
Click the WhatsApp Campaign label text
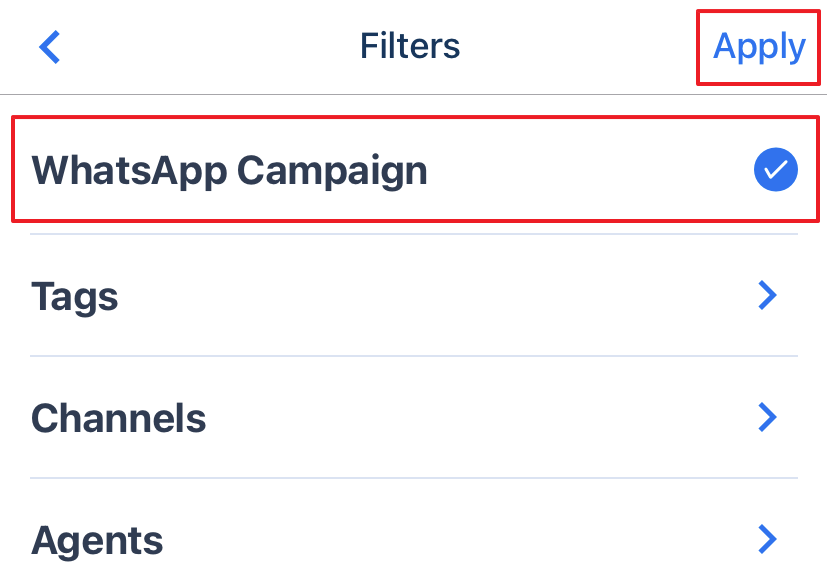[229, 171]
